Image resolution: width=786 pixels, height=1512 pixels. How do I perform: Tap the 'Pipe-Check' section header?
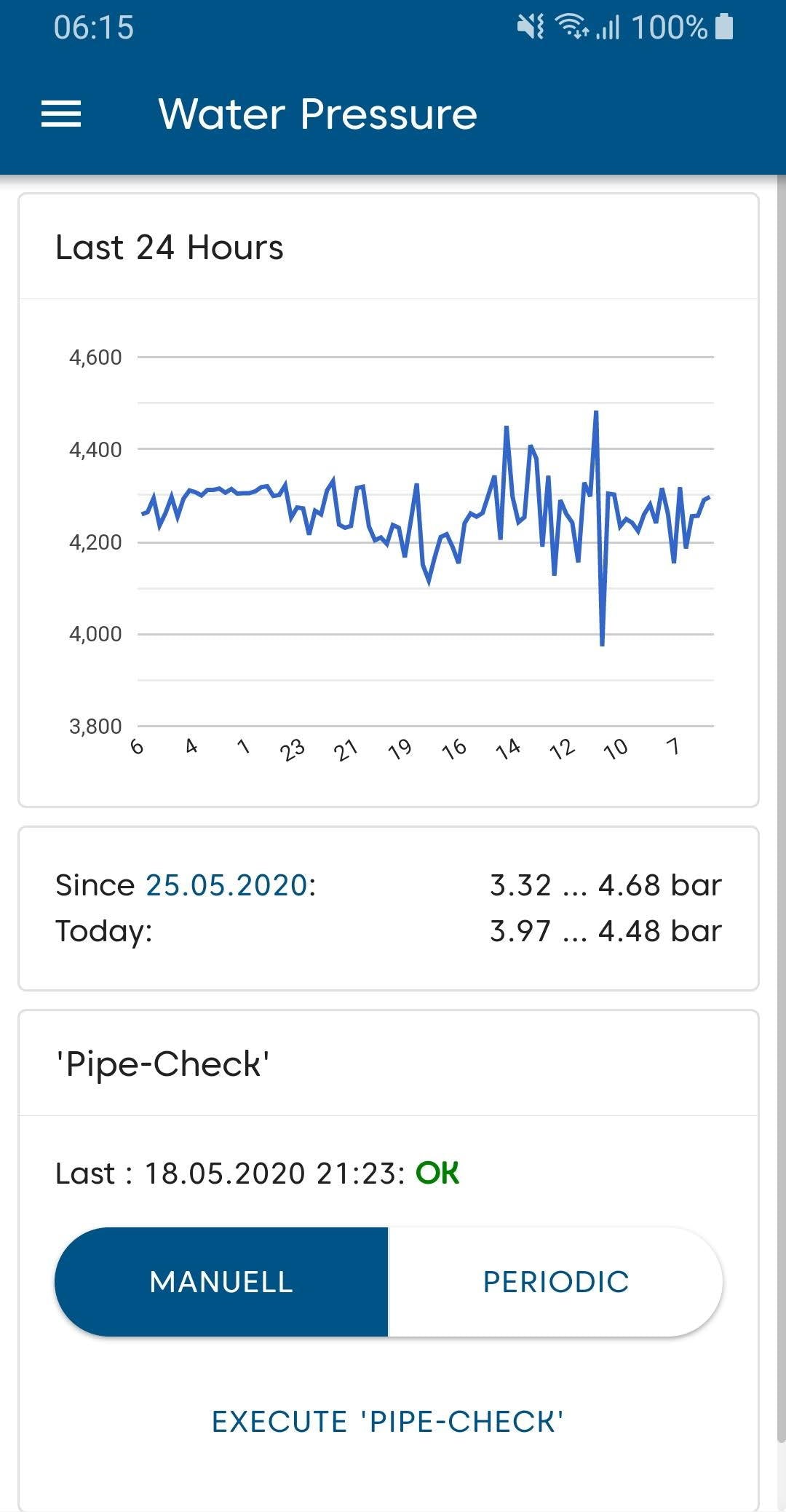pyautogui.click(x=163, y=1064)
